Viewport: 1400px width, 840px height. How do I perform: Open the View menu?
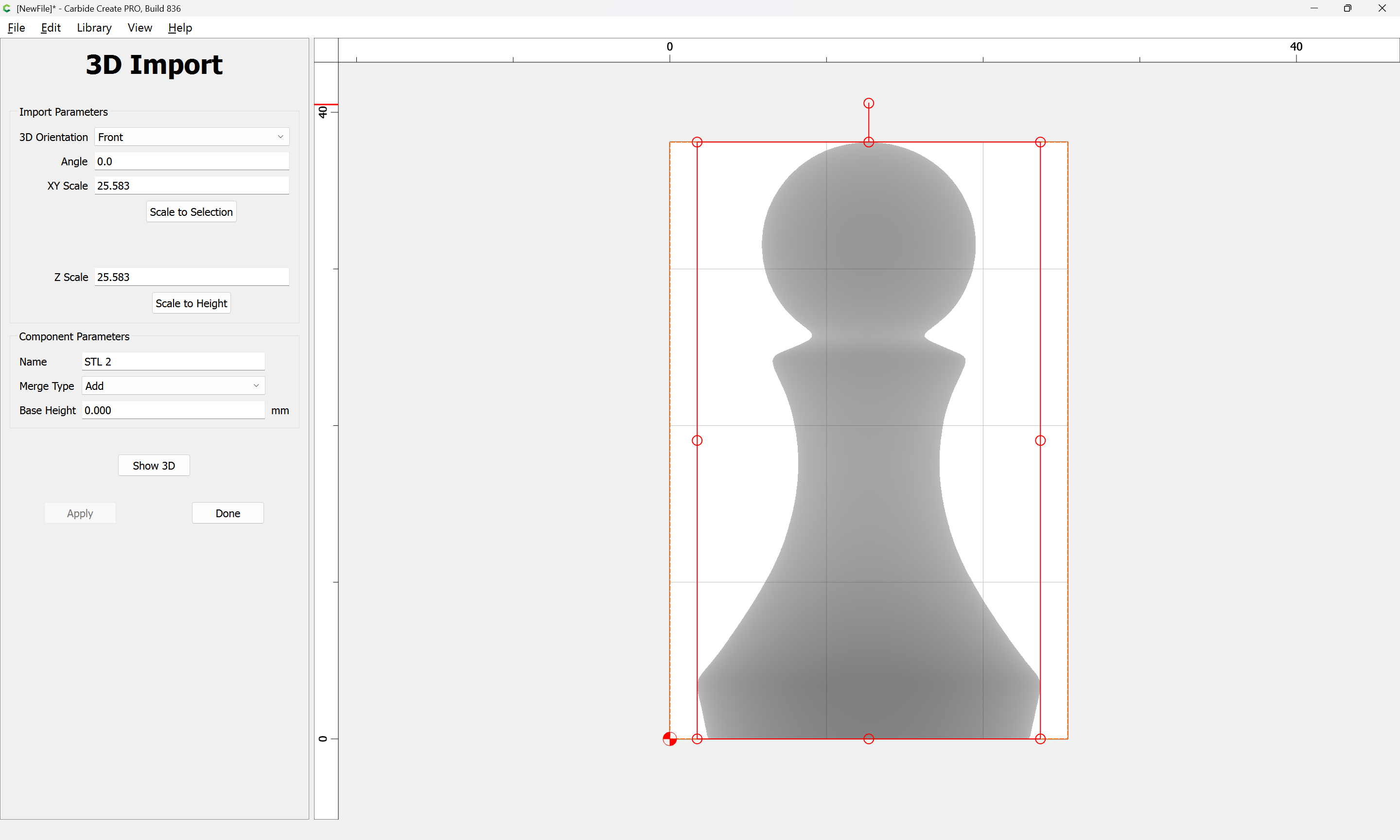coord(139,28)
